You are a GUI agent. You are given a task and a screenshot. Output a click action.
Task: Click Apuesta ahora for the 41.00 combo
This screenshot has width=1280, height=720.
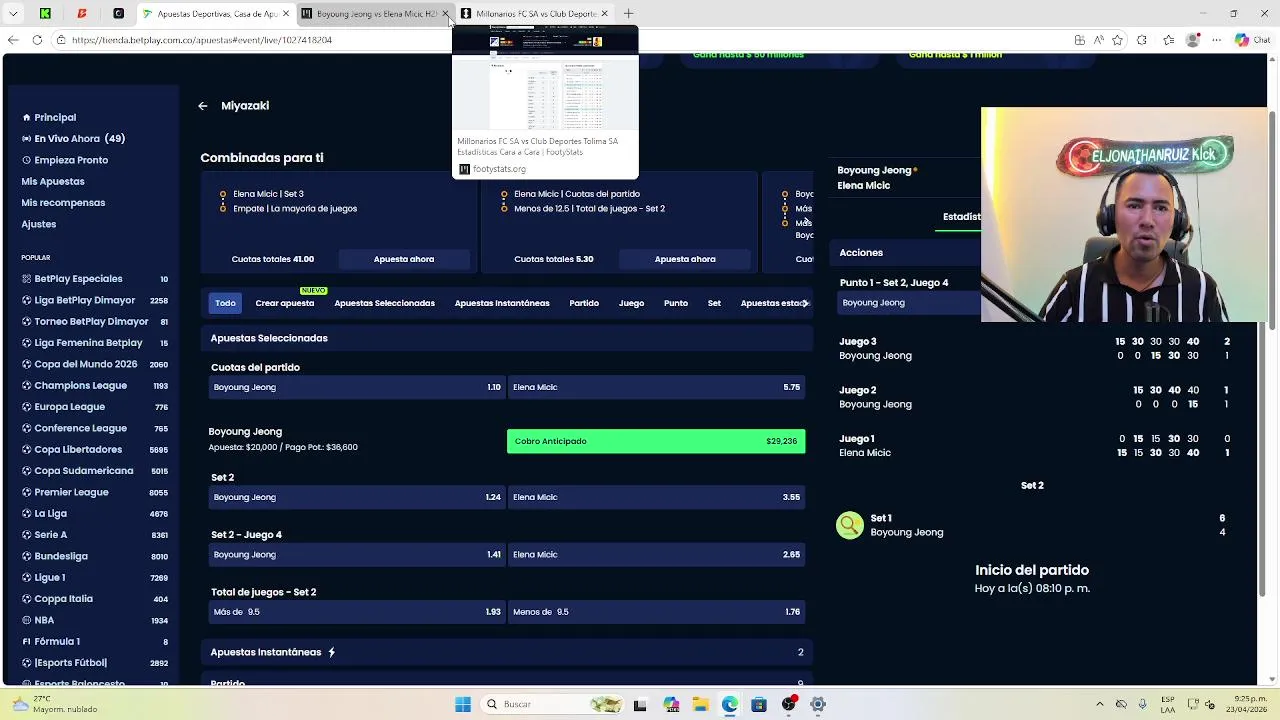404,259
